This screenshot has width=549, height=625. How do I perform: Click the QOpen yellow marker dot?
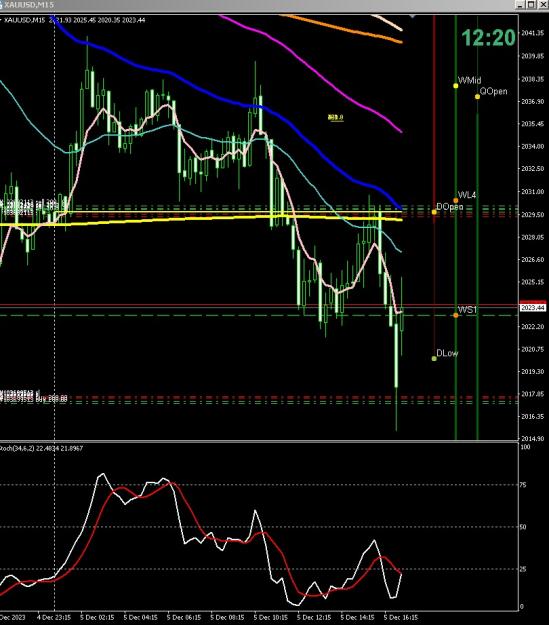click(x=477, y=96)
